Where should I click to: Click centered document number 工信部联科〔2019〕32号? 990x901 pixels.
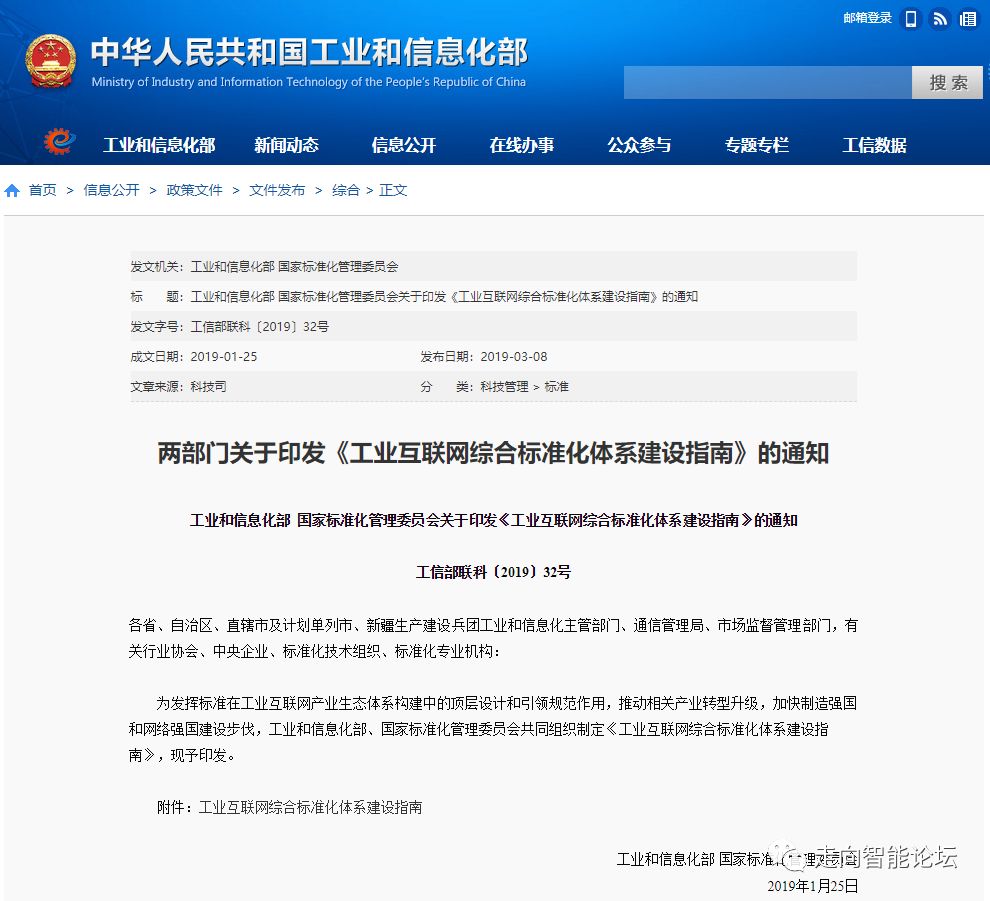click(493, 572)
